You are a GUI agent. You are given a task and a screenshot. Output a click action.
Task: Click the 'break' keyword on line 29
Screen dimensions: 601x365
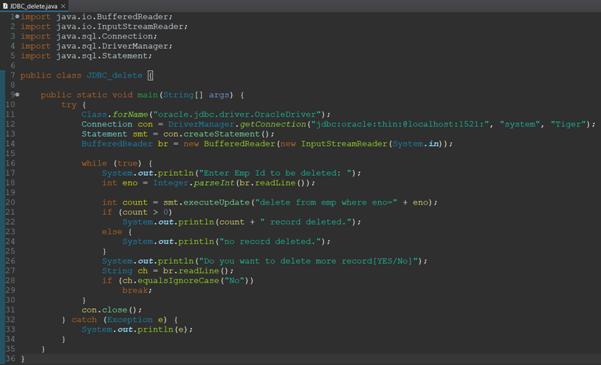135,290
